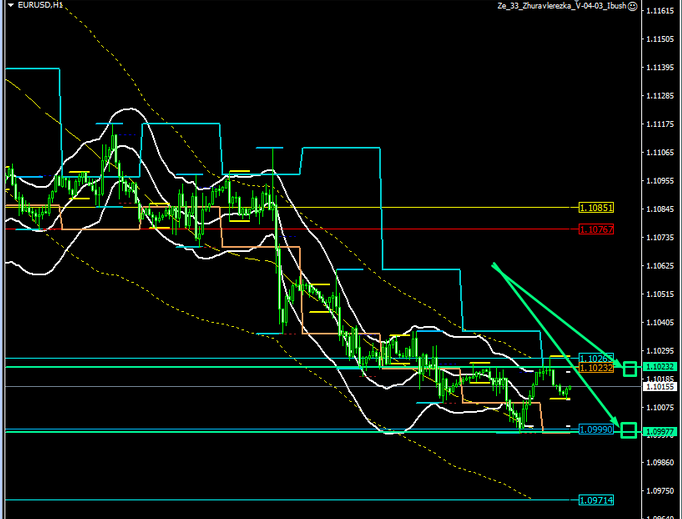
Task: Click the EURUSD,H1 chart title
Action: coord(27,7)
